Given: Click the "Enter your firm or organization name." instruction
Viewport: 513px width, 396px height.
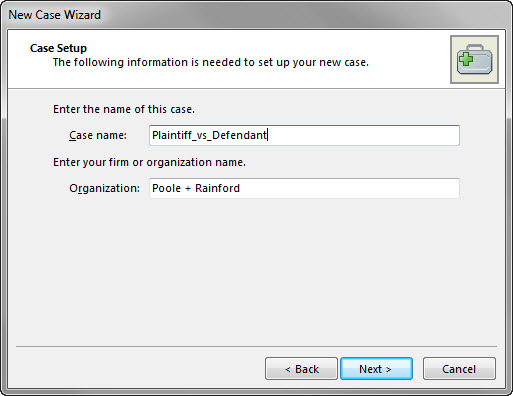Looking at the screenshot, I should [x=149, y=162].
